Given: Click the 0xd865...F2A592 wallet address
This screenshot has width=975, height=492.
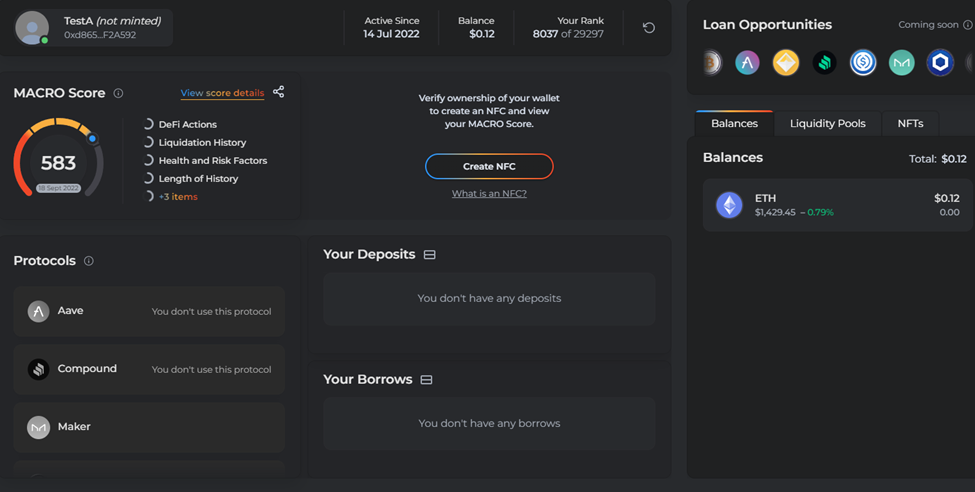Looking at the screenshot, I should coord(100,35).
